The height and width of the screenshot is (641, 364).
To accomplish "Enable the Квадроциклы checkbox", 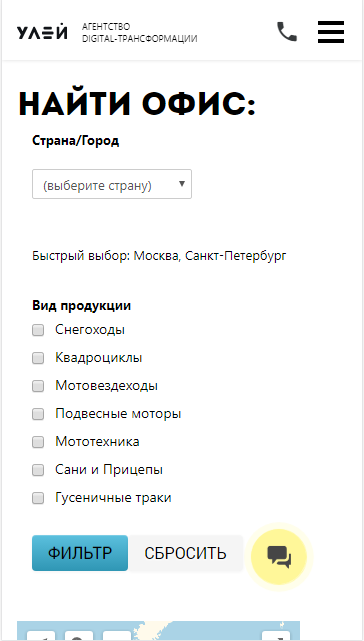I will [x=38, y=358].
